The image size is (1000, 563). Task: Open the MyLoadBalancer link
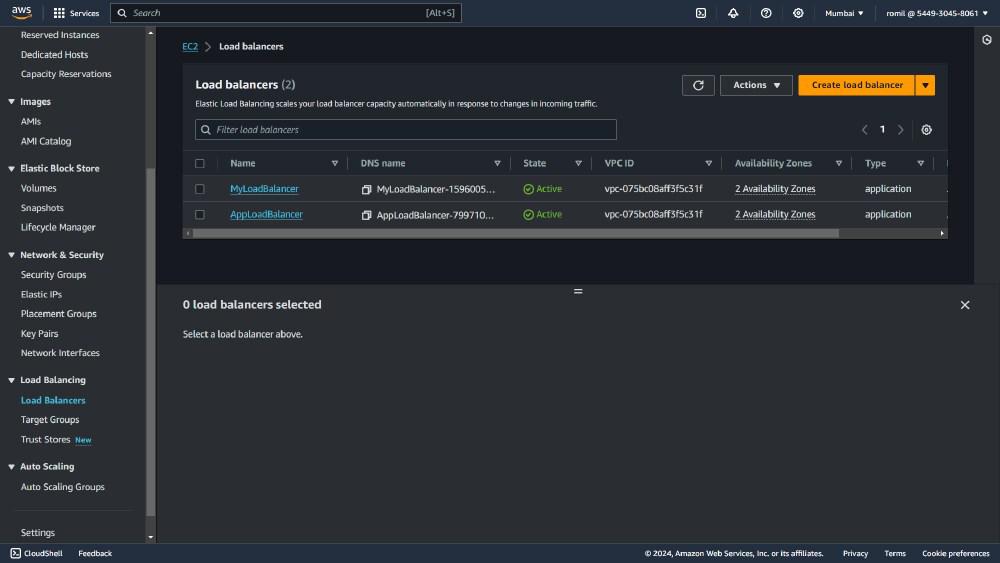click(264, 189)
